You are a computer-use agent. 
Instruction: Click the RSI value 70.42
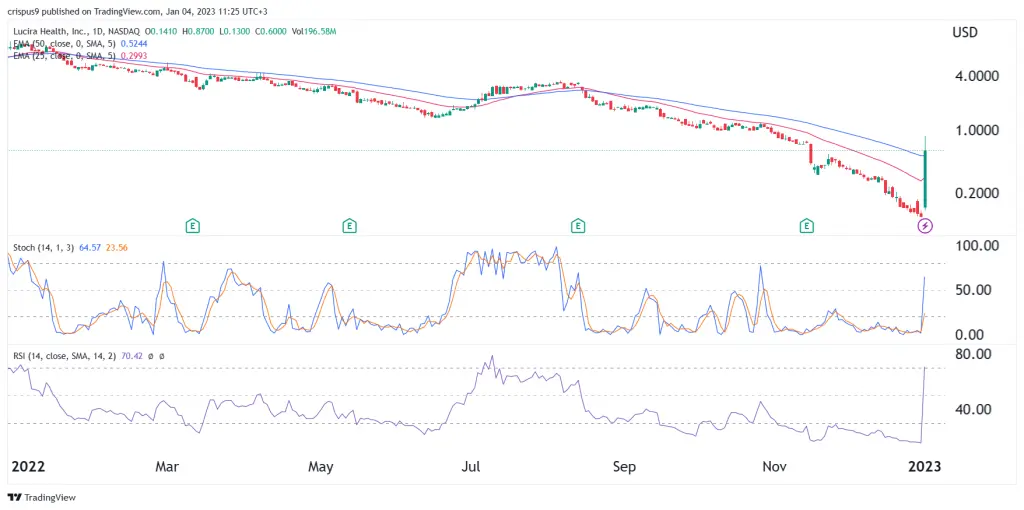tap(133, 357)
